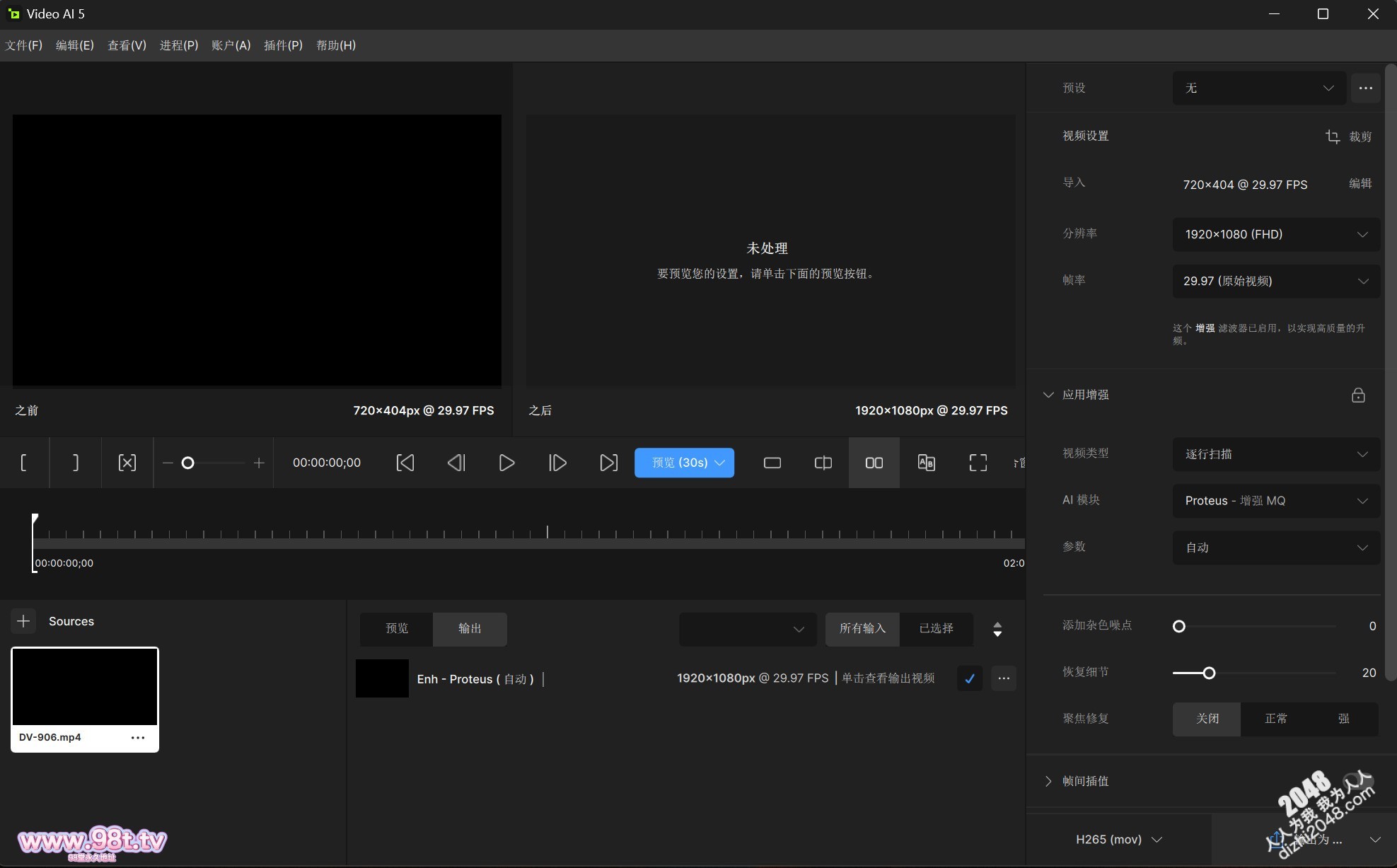Open Enh - Proteus row more options
The height and width of the screenshot is (868, 1397).
pos(1004,678)
